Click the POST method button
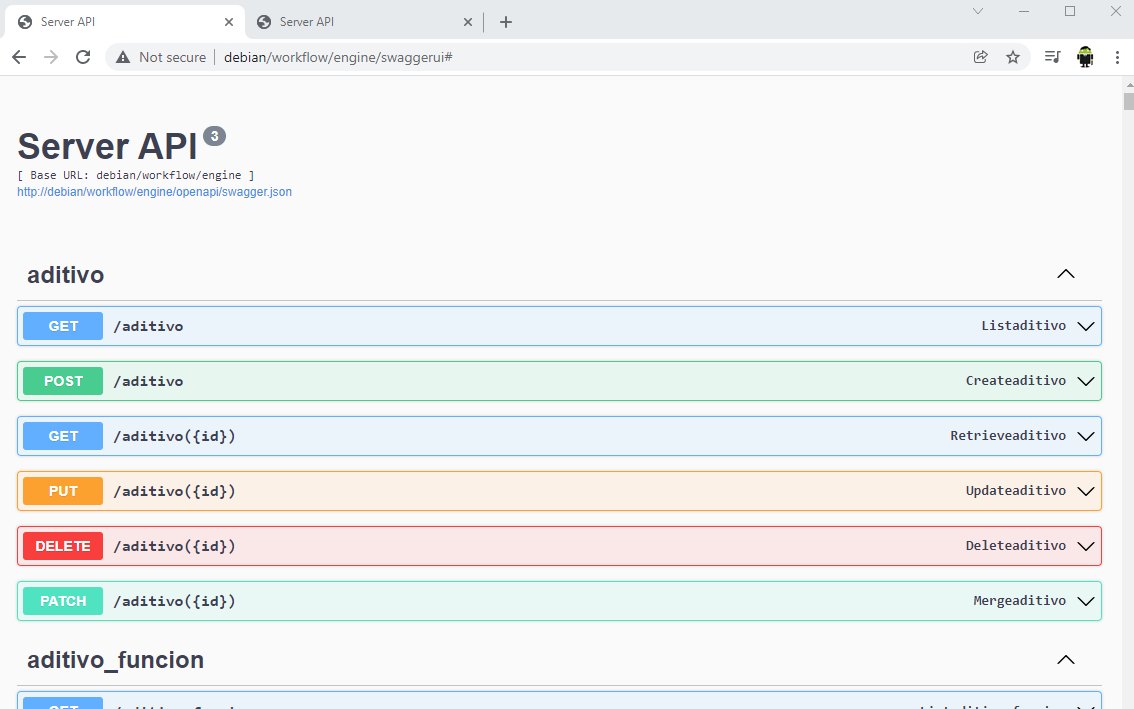 [x=63, y=381]
